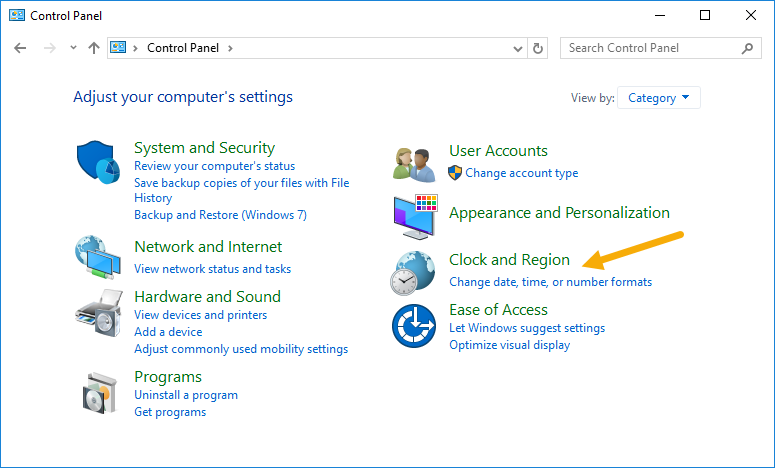The height and width of the screenshot is (468, 775).
Task: Open the Hardware and Sound printer icon
Action: (99, 313)
